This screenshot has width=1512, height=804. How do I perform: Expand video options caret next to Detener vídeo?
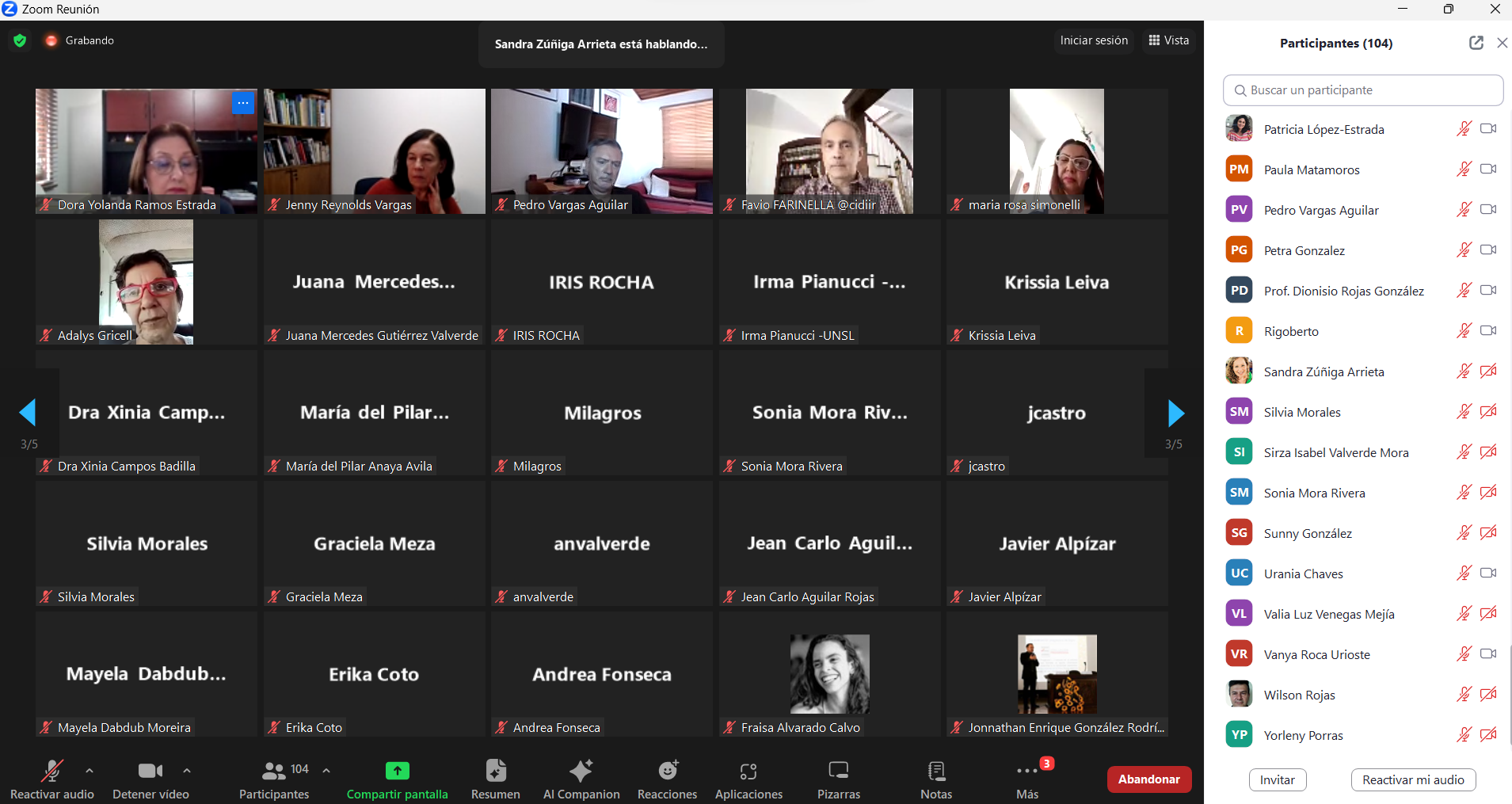coord(187,770)
